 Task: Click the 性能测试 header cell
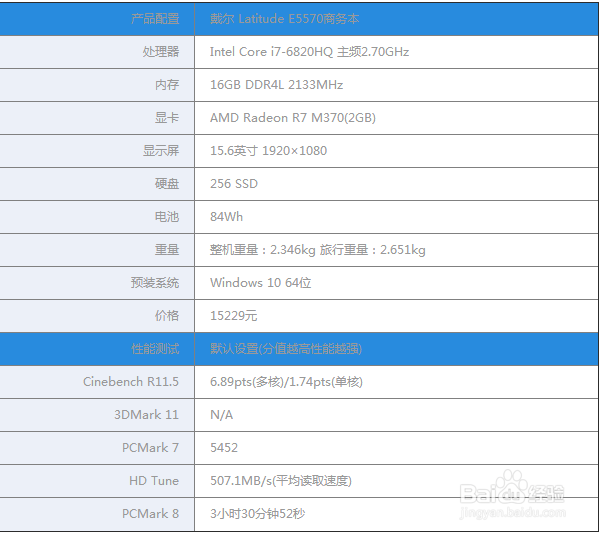tap(97, 348)
